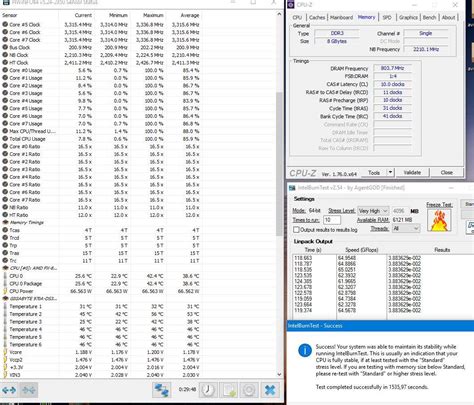Click the circle icon beside NB Ratio row

pos(5,207)
